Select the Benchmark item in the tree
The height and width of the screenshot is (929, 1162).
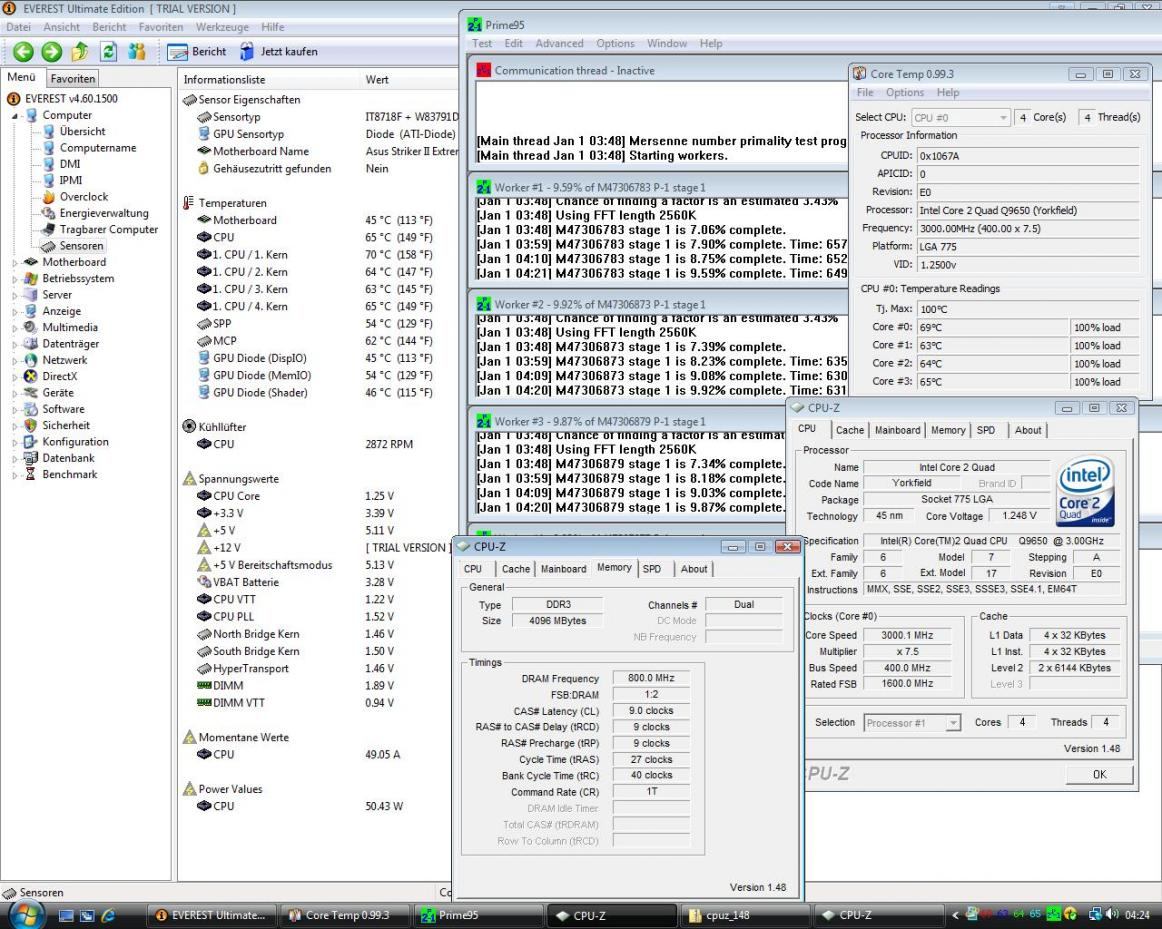pos(69,474)
